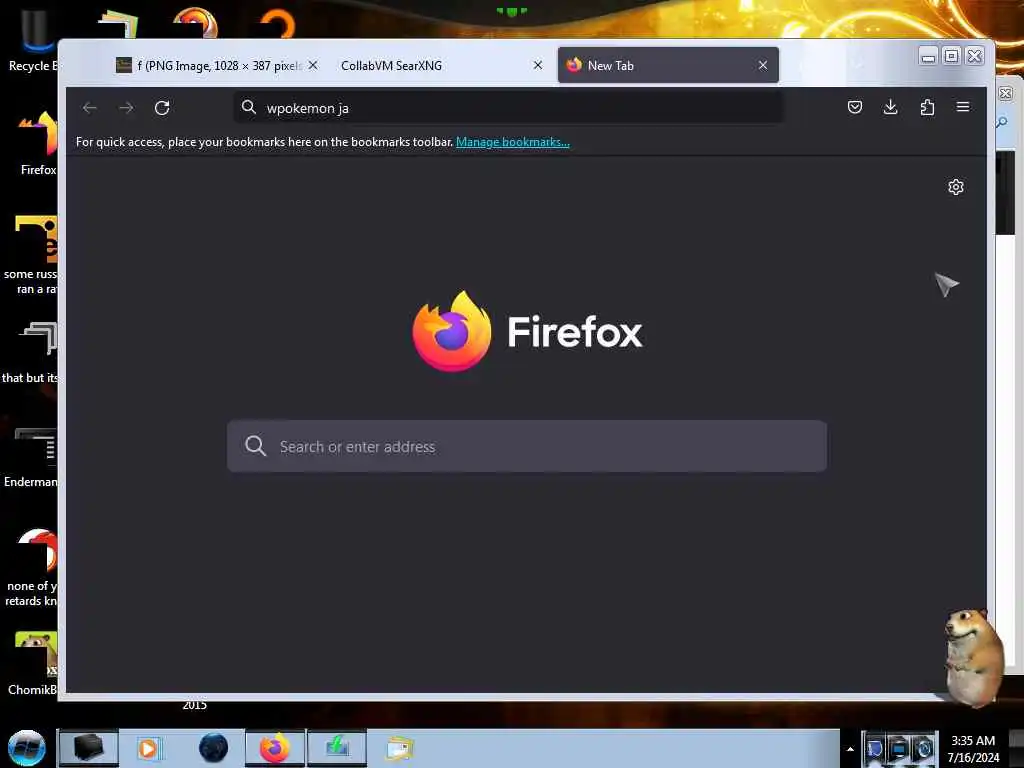Open the media player taskbar icon
This screenshot has width=1024, height=768.
pyautogui.click(x=148, y=748)
